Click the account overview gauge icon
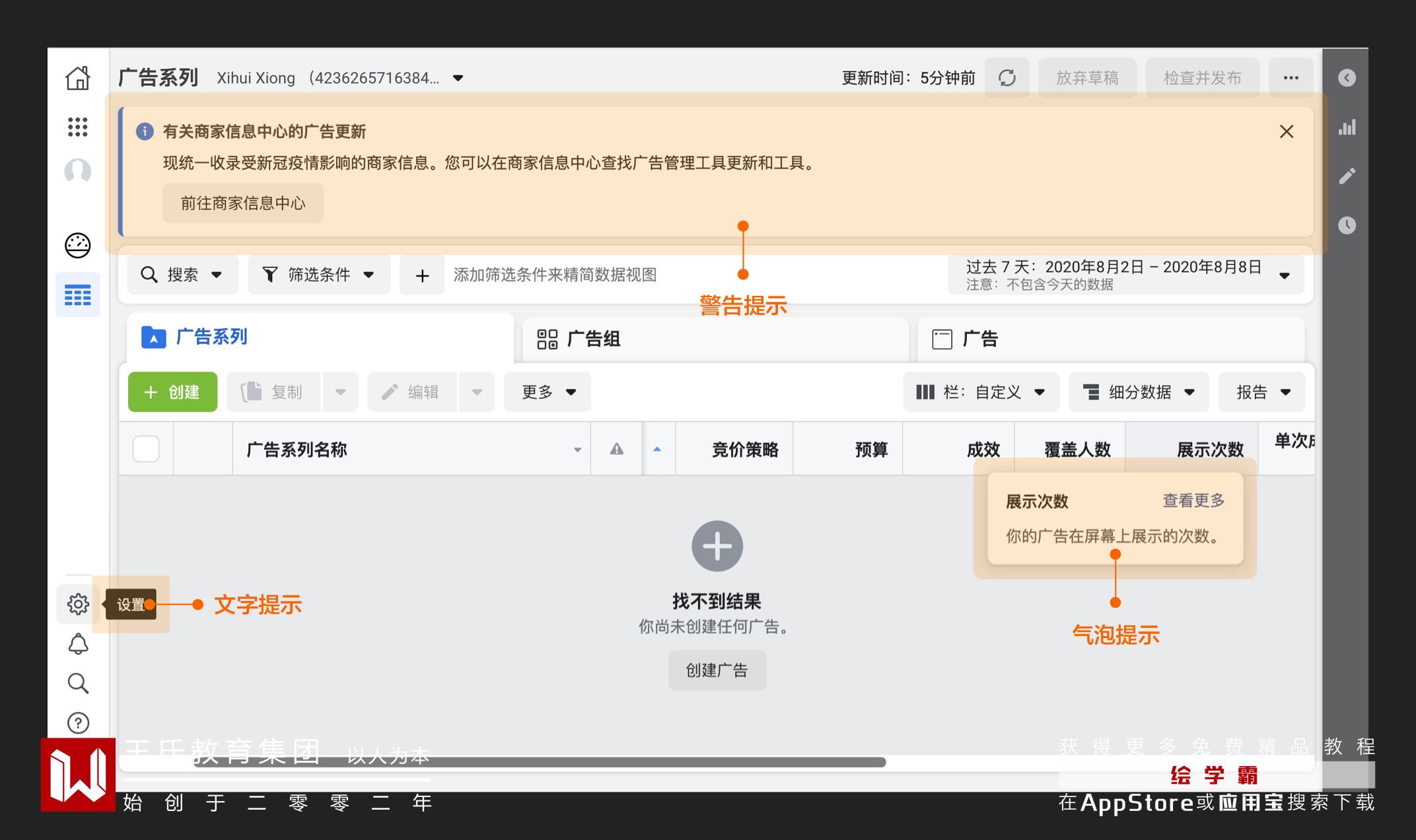Viewport: 1416px width, 840px height. [x=77, y=245]
